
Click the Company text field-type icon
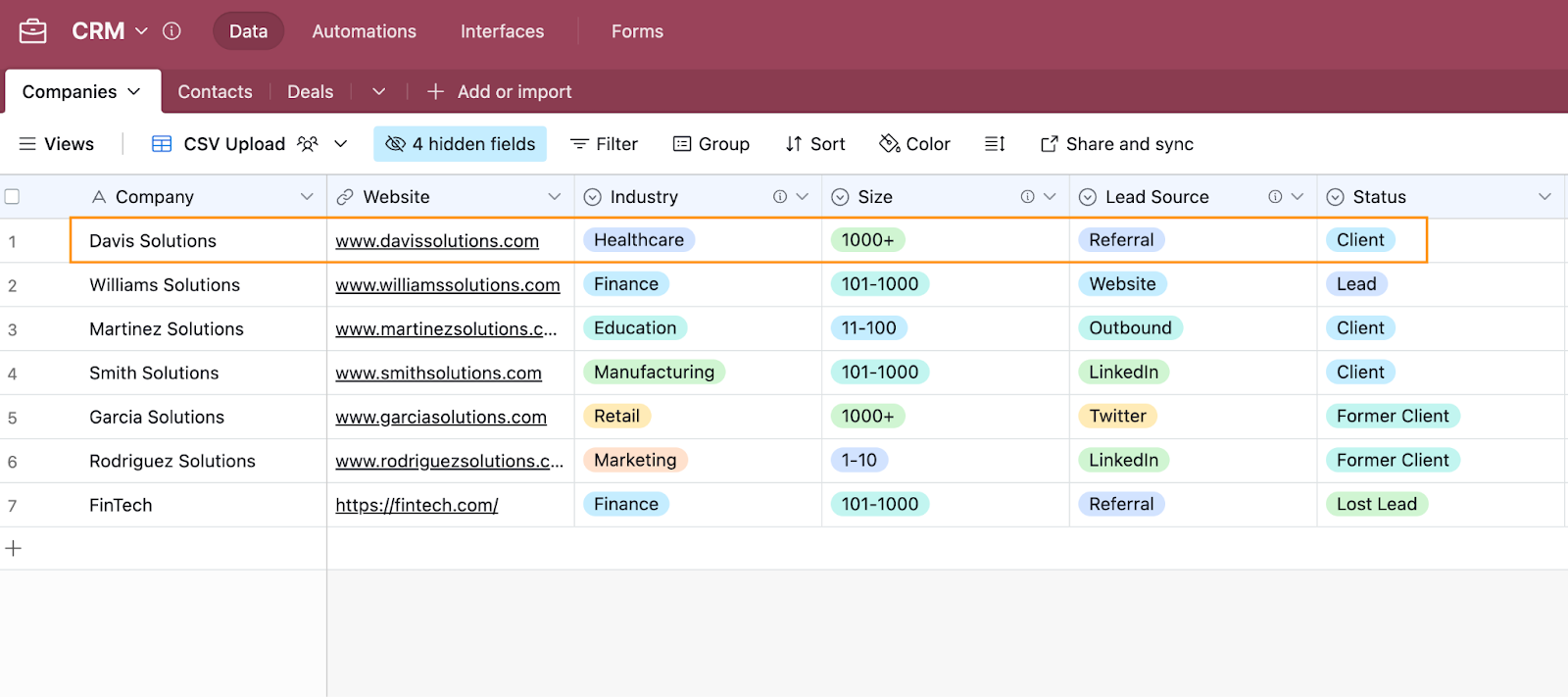pyautogui.click(x=98, y=197)
